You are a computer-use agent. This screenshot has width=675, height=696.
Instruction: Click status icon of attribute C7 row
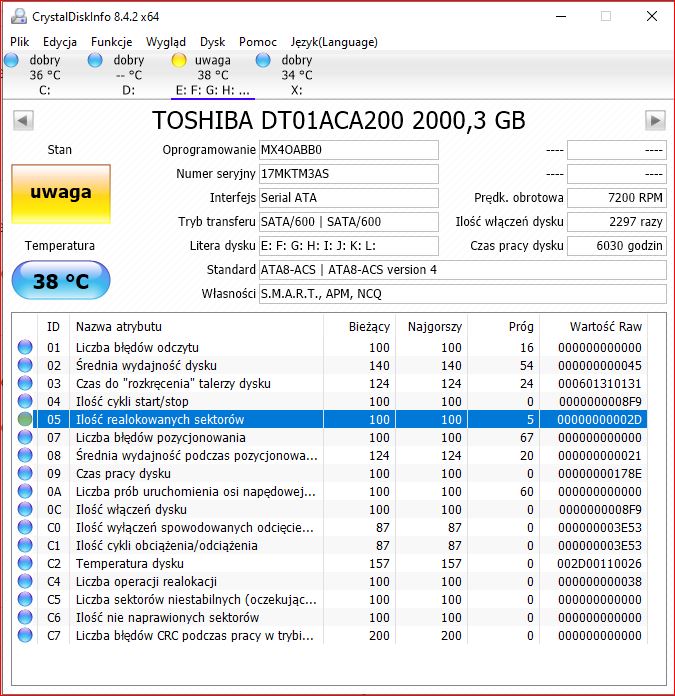pyautogui.click(x=25, y=635)
